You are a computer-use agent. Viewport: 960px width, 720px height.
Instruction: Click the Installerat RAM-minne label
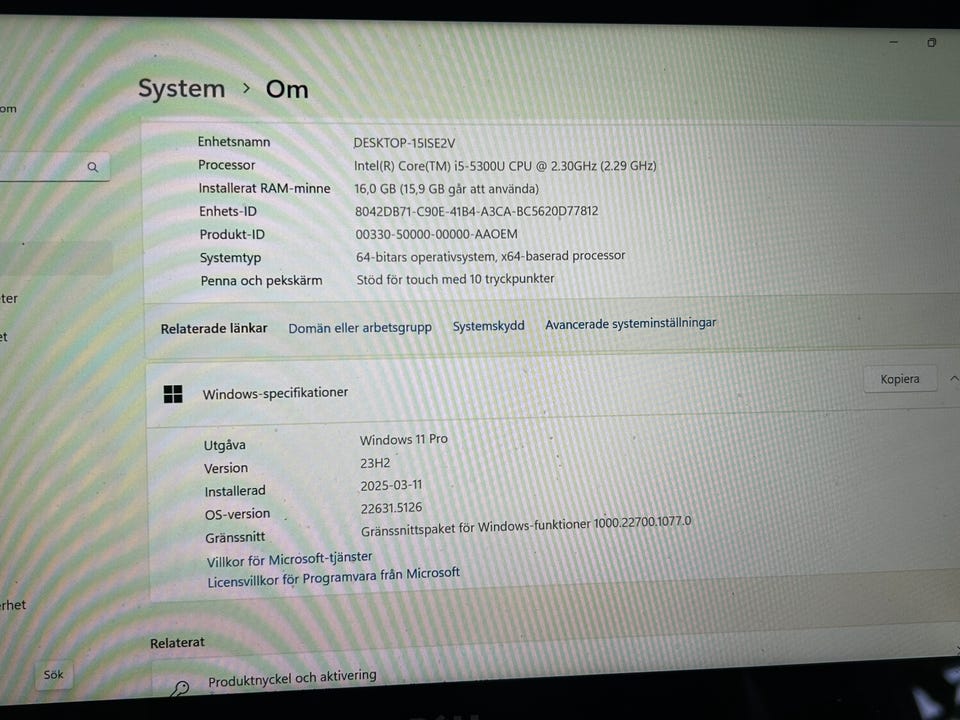click(x=264, y=189)
